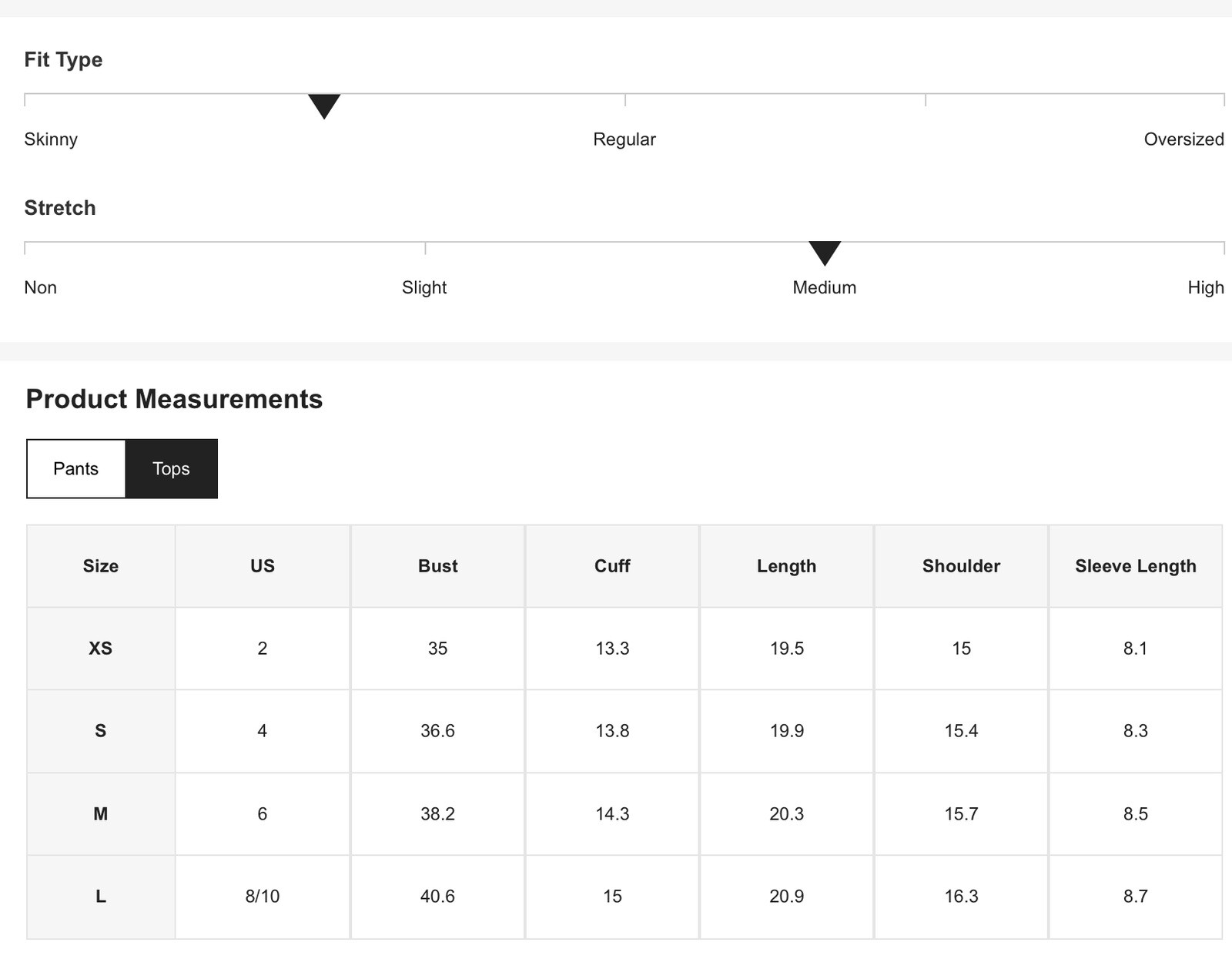Image resolution: width=1232 pixels, height=969 pixels.
Task: Click bust value 40.6 in L row
Action: (x=437, y=897)
